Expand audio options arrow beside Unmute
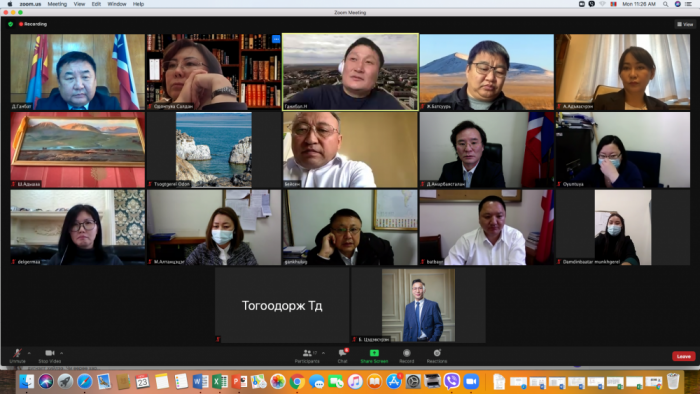 pyautogui.click(x=29, y=353)
